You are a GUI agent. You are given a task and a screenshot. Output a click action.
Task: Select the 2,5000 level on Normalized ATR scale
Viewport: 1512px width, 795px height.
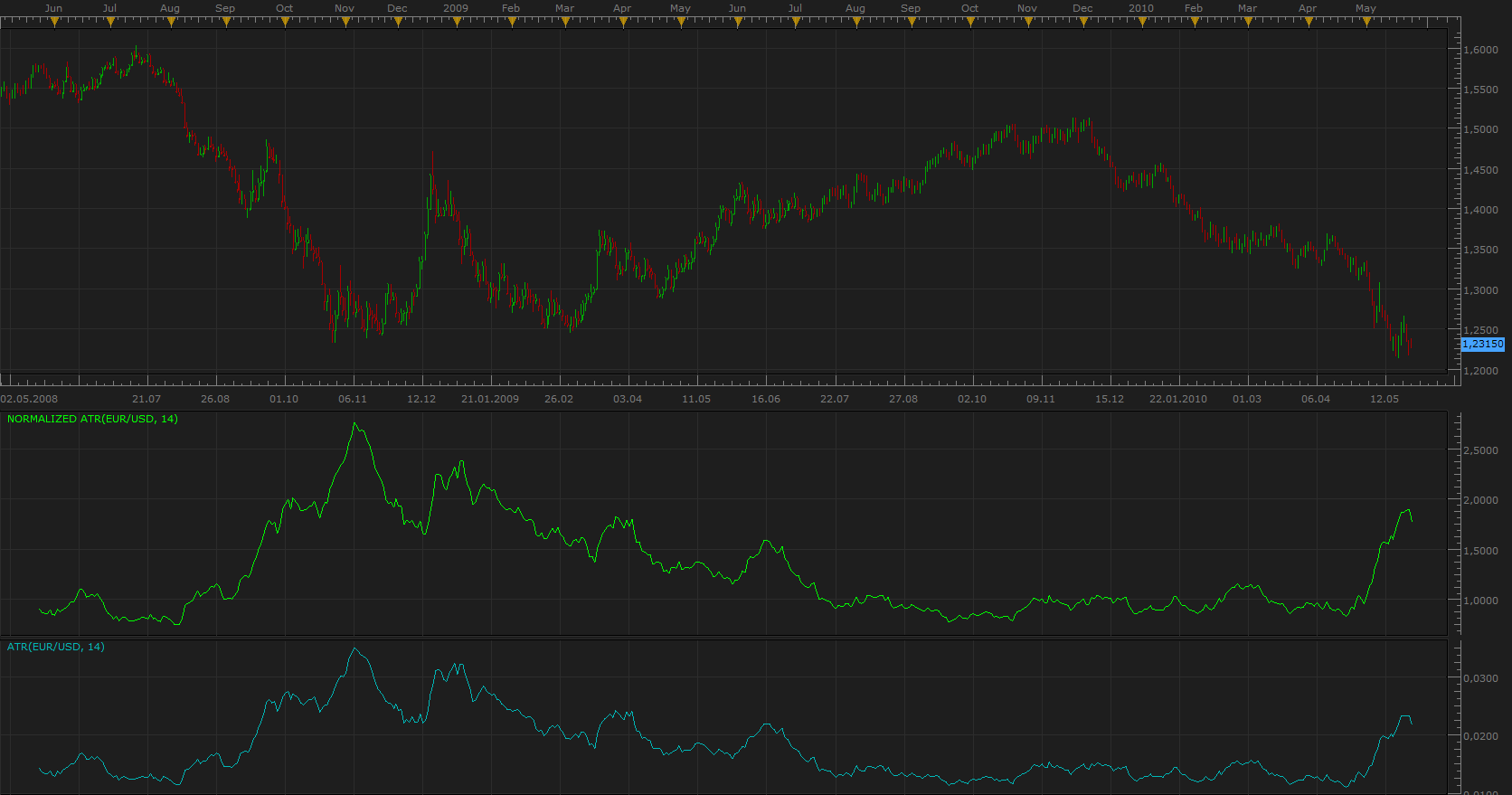click(x=1481, y=450)
